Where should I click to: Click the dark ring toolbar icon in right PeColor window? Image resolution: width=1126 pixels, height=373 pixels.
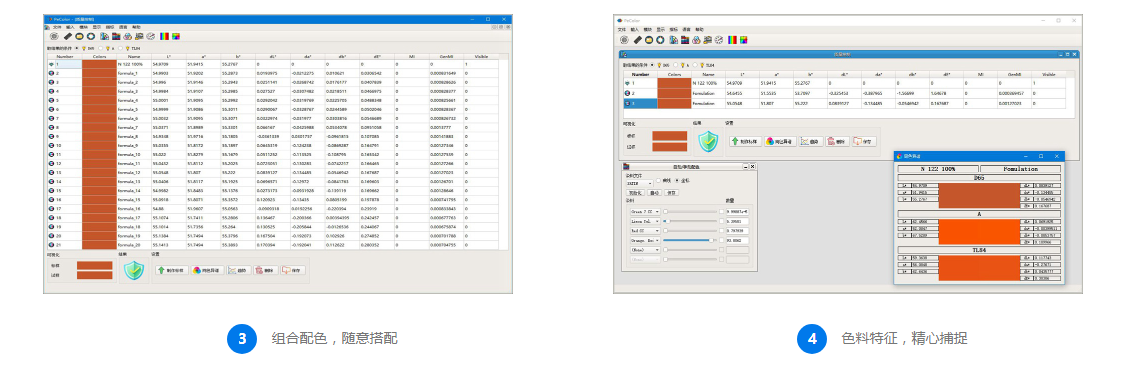tap(660, 40)
